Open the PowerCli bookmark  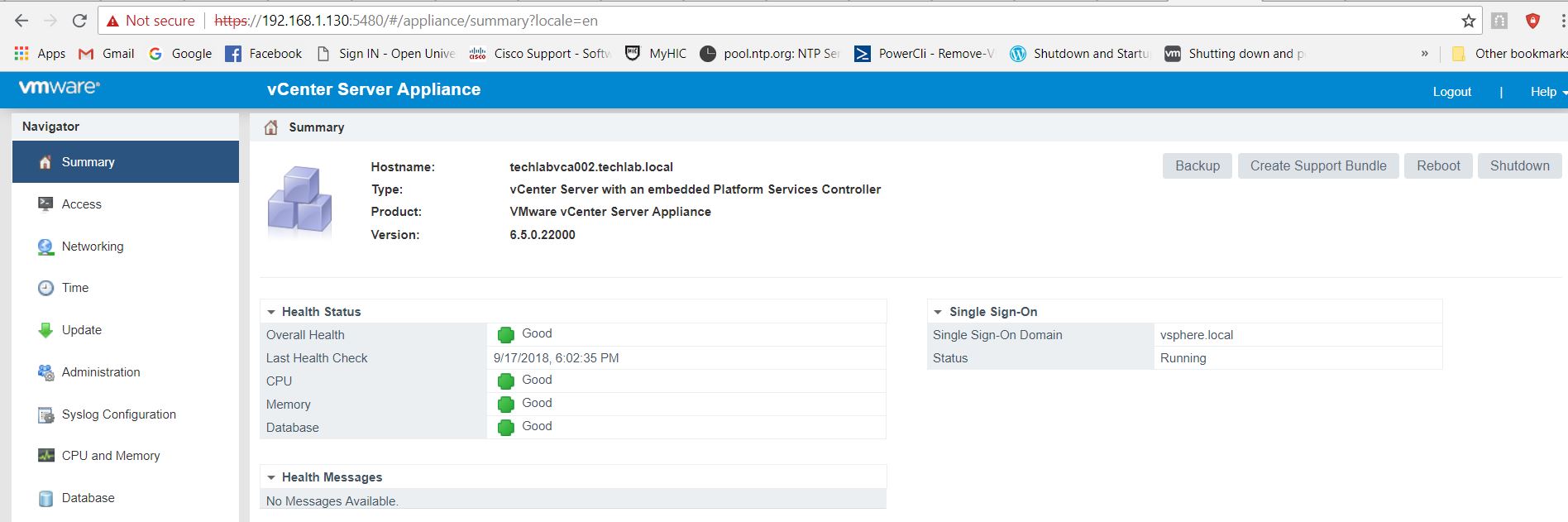pyautogui.click(x=925, y=54)
